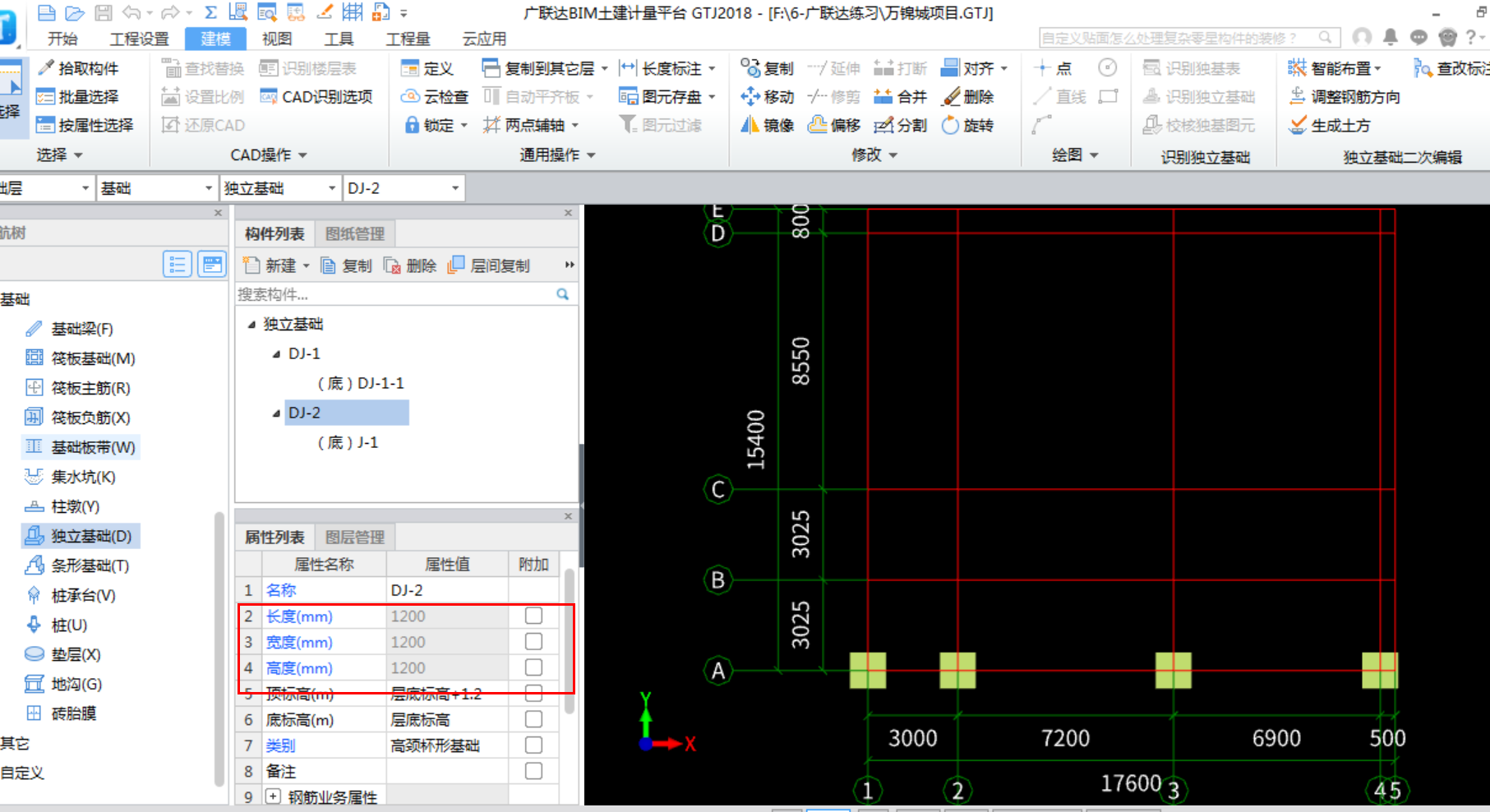Choose 按属性选择 select by attribute
This screenshot has height=812, width=1490.
point(85,125)
